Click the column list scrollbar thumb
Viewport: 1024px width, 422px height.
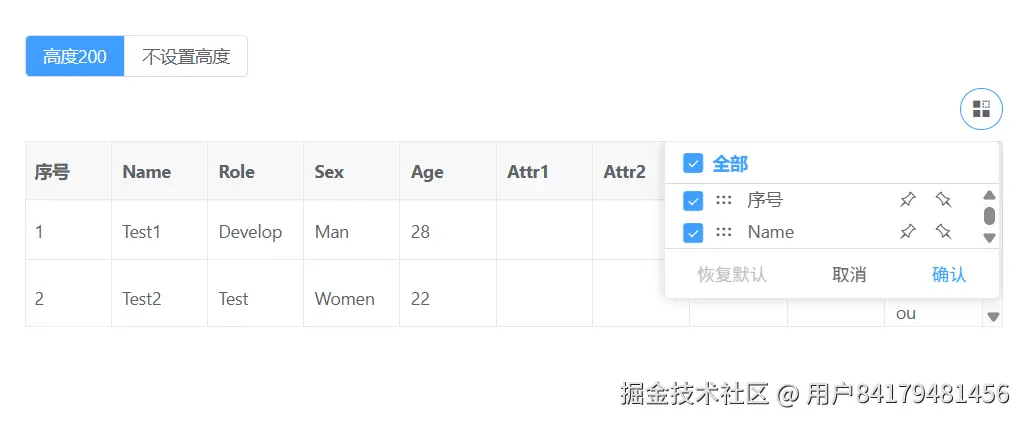[989, 215]
